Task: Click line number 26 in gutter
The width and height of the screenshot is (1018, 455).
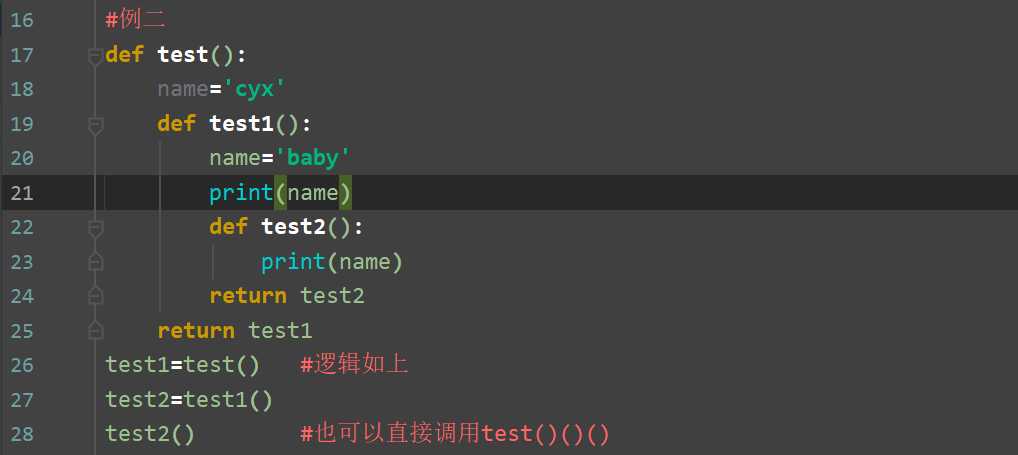Action: pyautogui.click(x=21, y=365)
